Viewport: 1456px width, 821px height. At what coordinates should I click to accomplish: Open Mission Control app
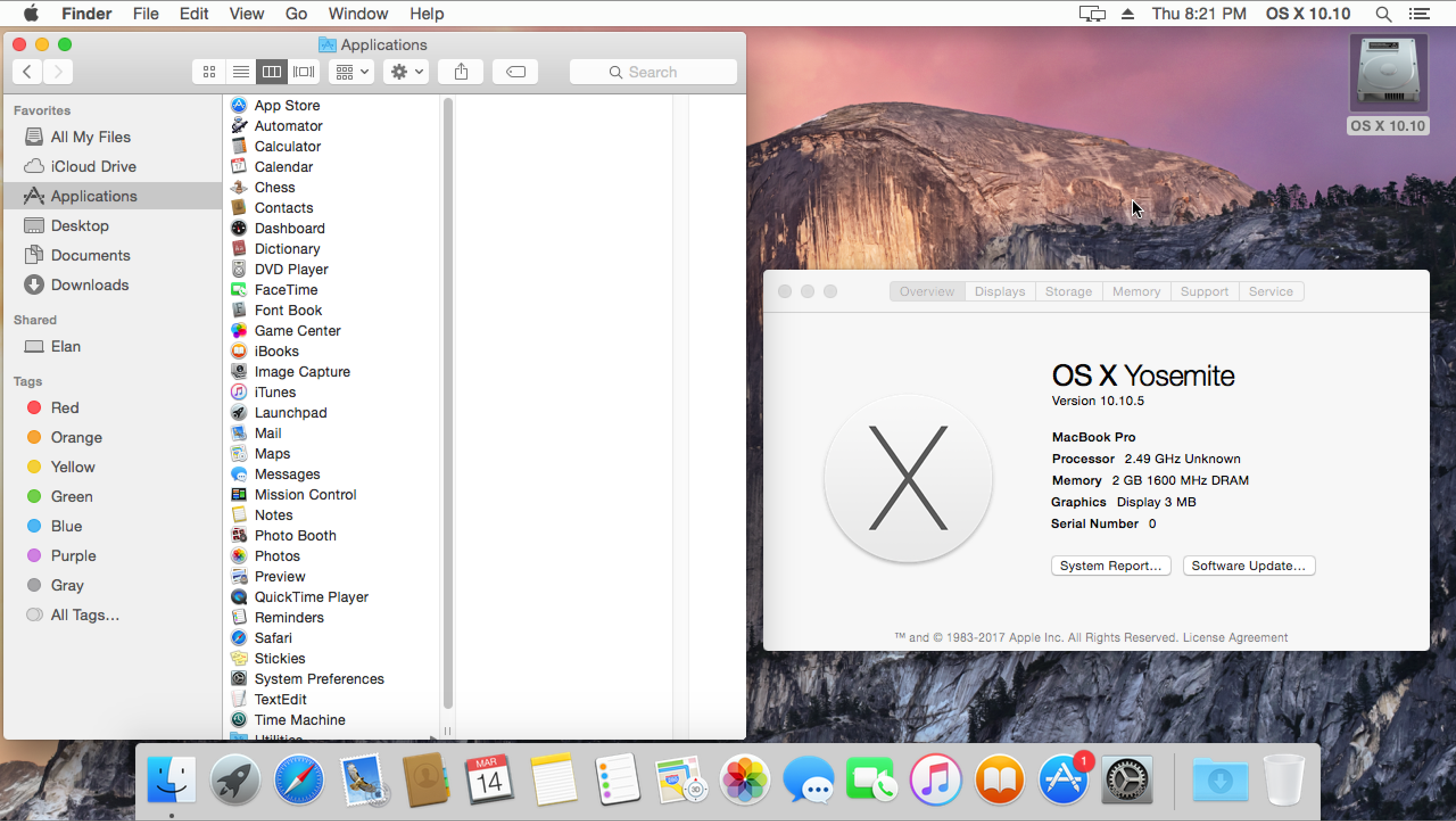(x=306, y=494)
